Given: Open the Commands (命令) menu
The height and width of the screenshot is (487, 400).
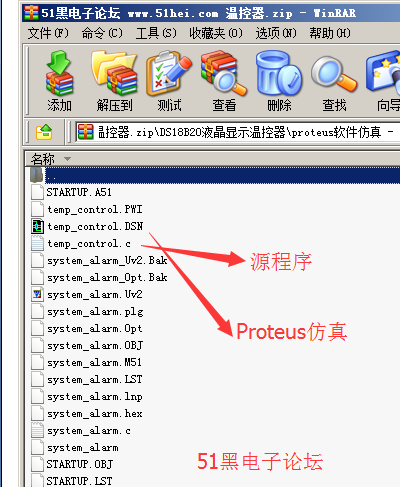Looking at the screenshot, I should tap(102, 33).
